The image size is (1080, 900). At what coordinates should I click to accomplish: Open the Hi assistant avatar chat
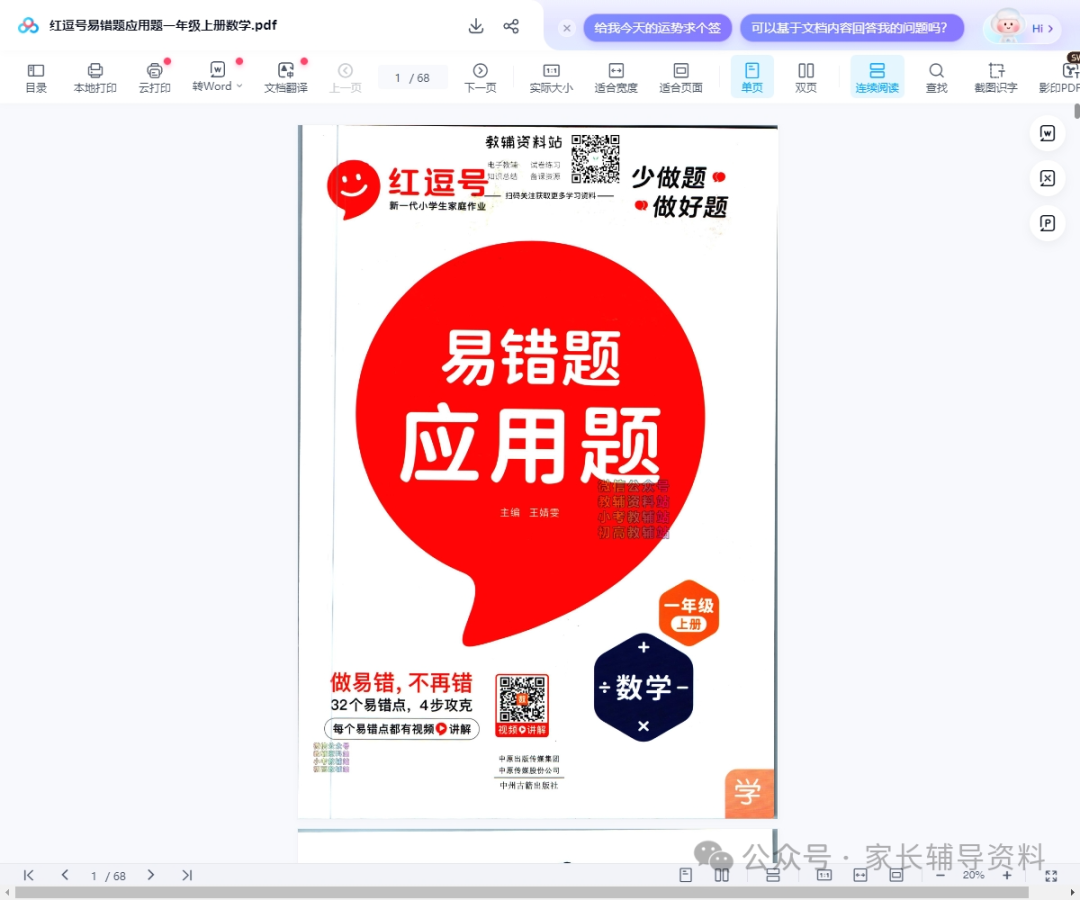(1022, 28)
